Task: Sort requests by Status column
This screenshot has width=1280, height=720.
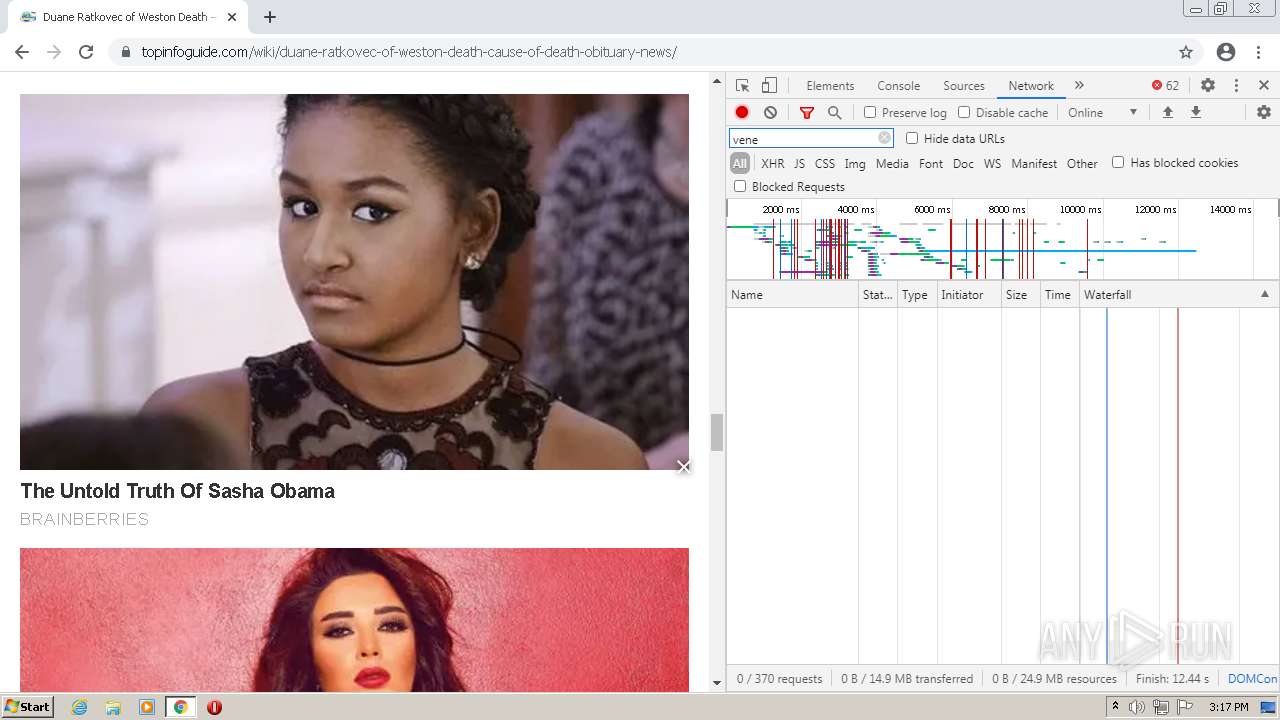Action: (878, 294)
